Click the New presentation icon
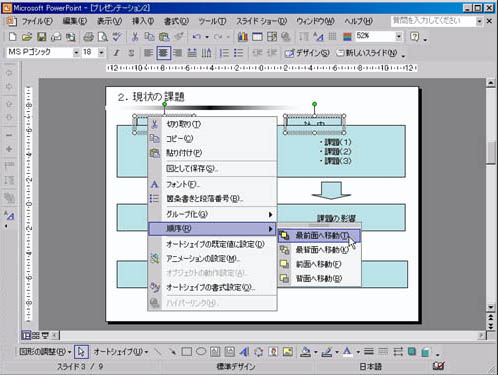This screenshot has width=498, height=375. (x=12, y=36)
